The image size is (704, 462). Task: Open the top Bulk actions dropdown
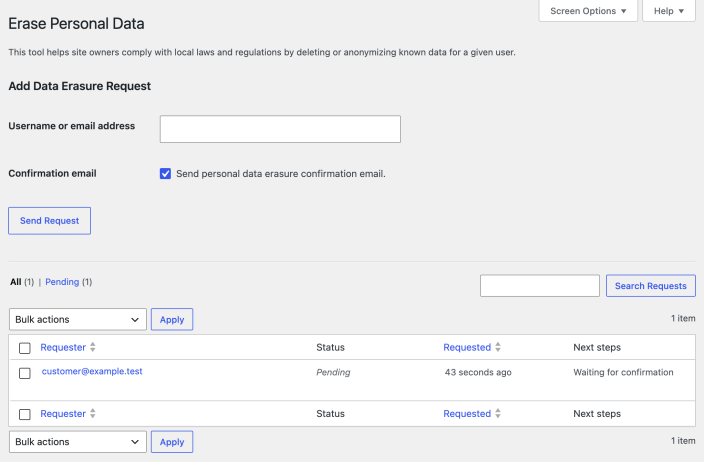tap(78, 319)
